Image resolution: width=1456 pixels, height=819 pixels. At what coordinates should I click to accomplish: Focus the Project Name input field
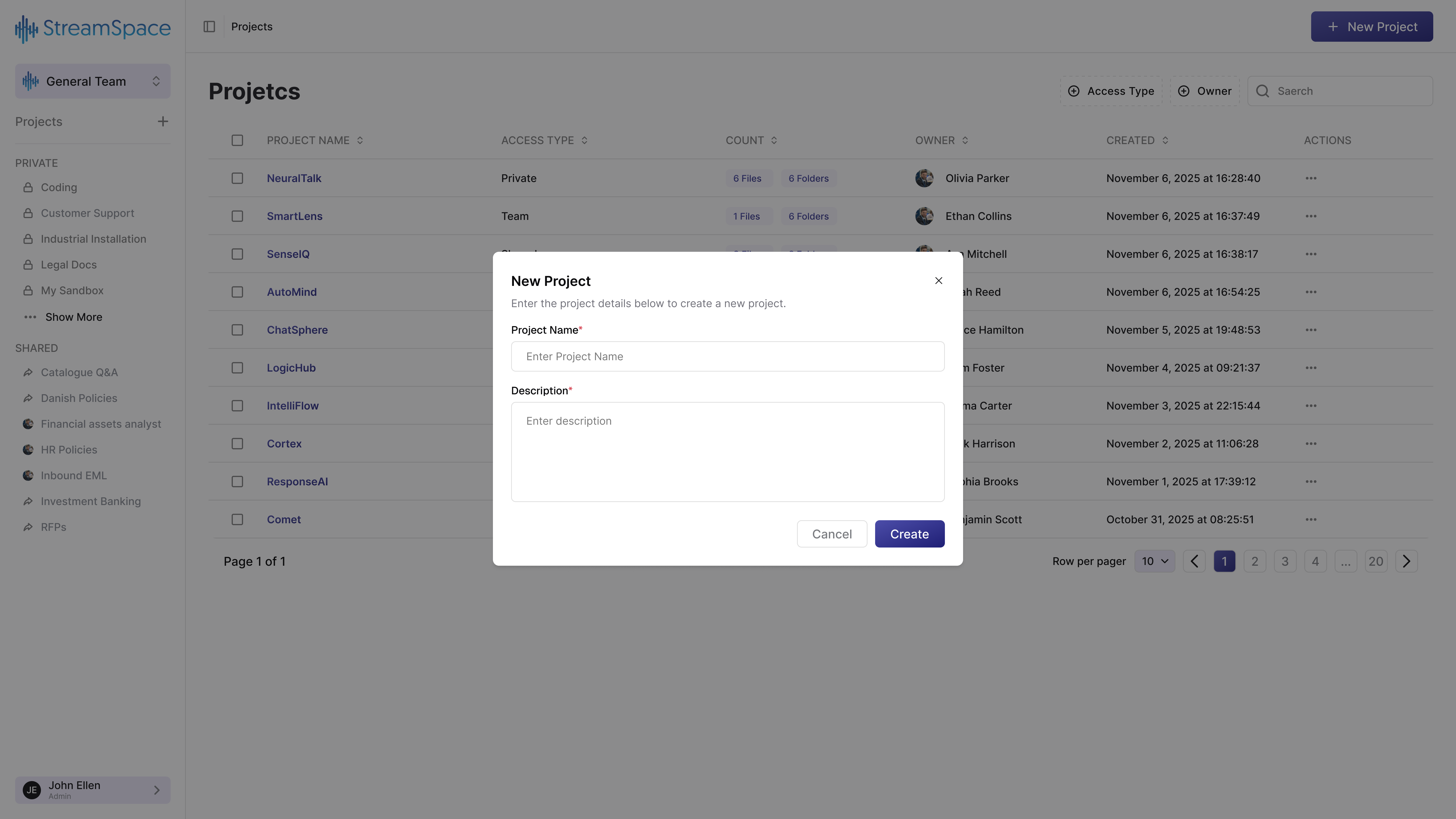coord(727,357)
